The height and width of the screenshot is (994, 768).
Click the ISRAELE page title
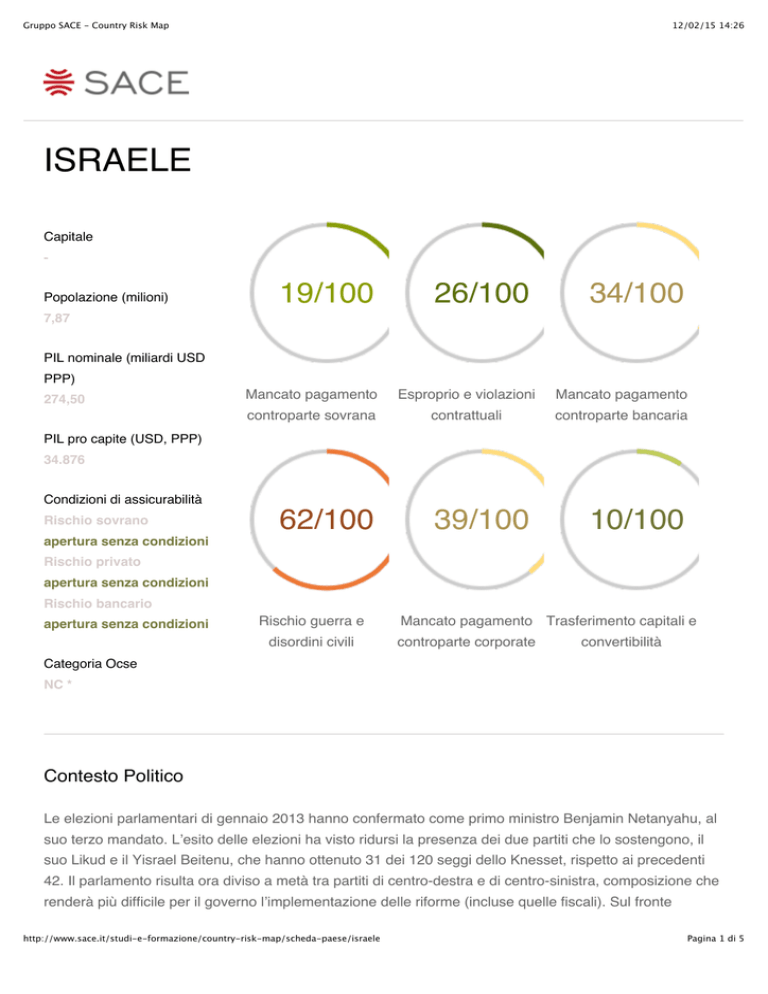tap(117, 159)
